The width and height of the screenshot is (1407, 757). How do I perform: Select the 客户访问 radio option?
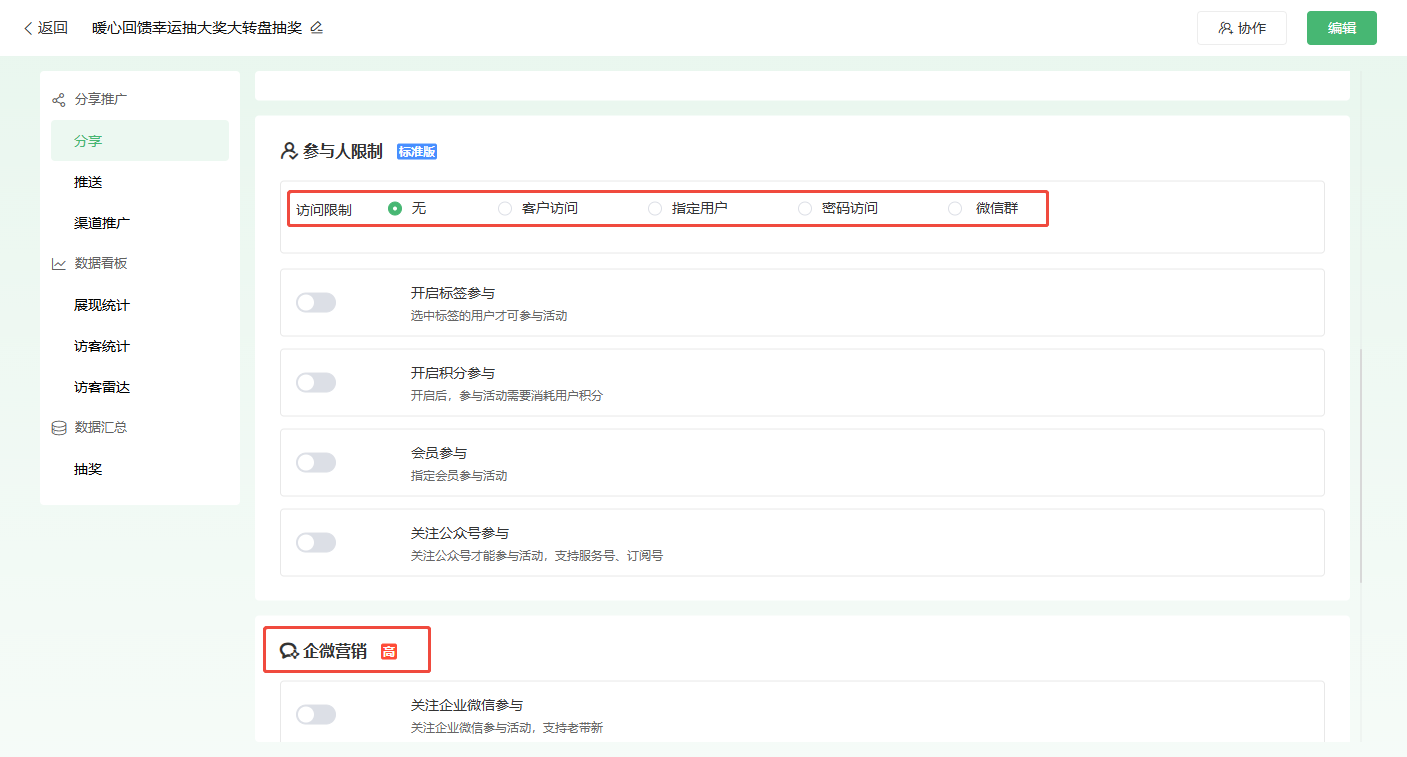click(505, 209)
